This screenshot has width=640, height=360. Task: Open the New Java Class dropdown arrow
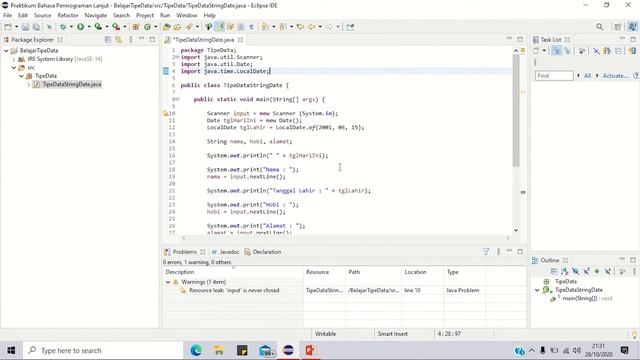click(x=156, y=27)
